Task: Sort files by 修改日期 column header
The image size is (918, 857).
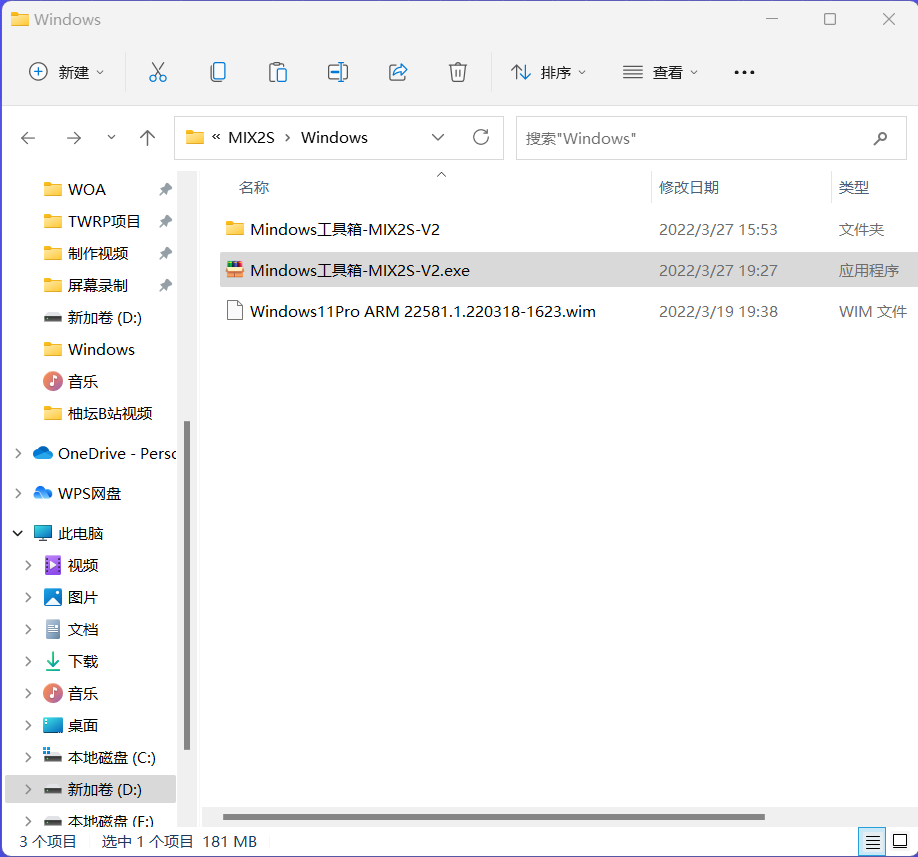Action: 689,187
